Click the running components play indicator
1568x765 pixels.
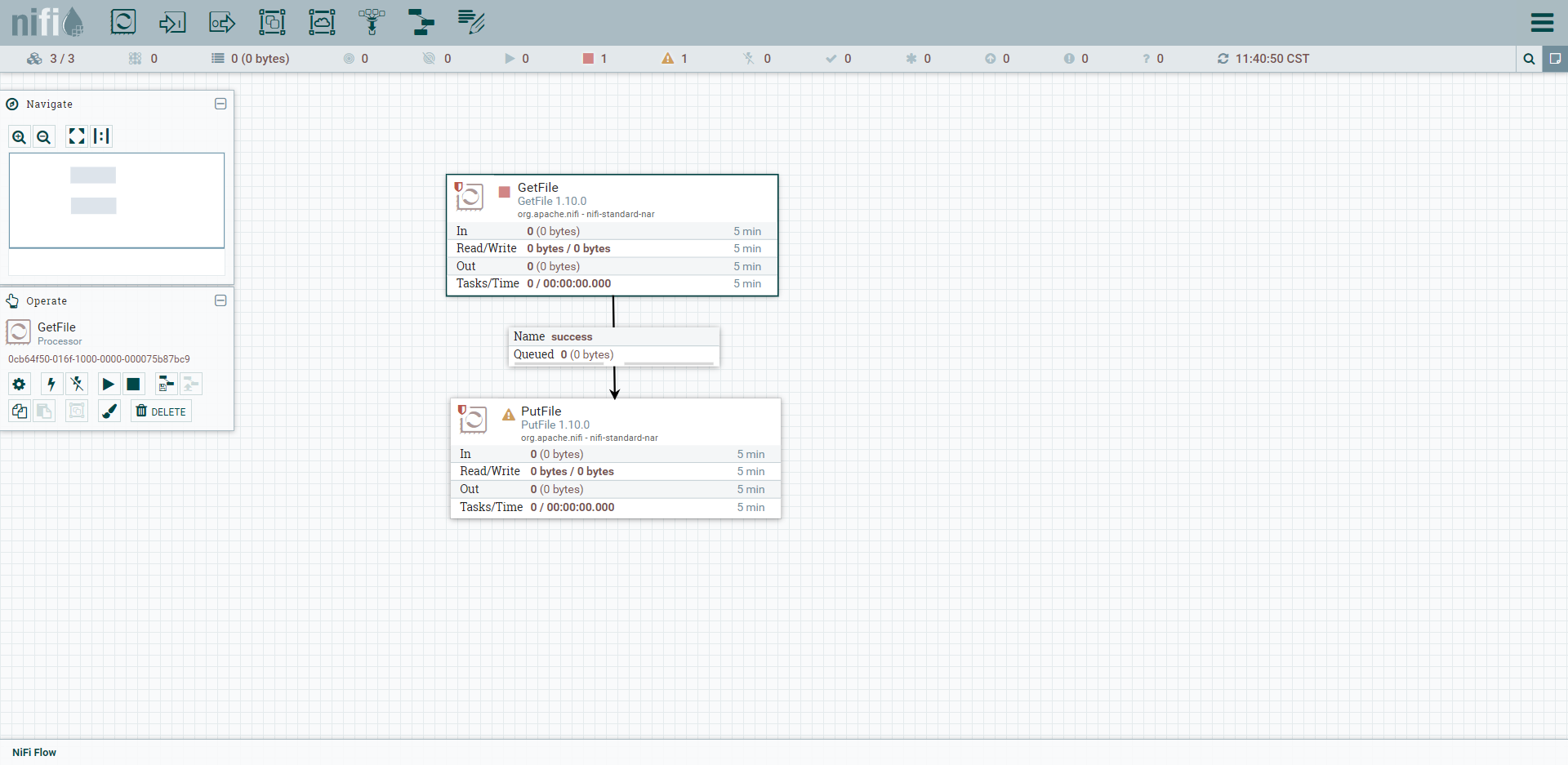coord(517,59)
